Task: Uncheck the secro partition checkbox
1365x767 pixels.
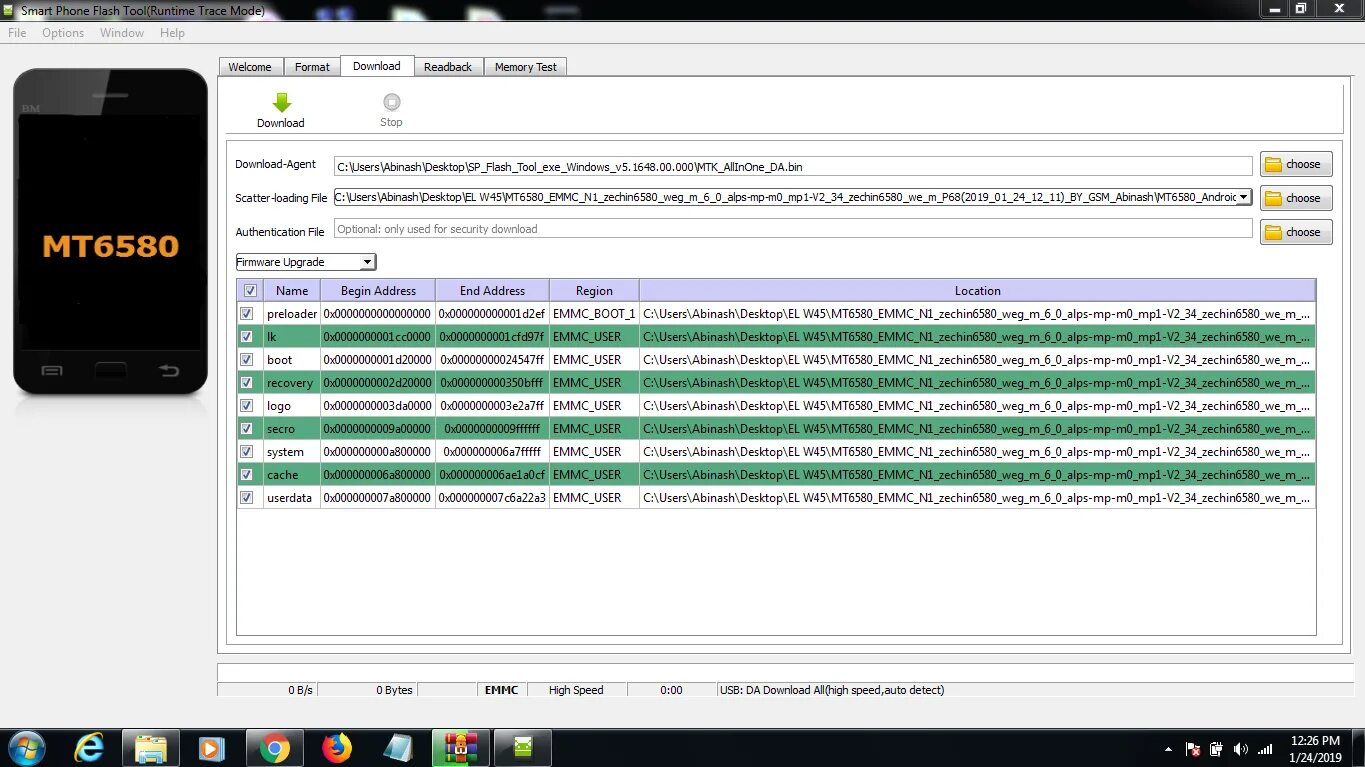Action: [246, 429]
